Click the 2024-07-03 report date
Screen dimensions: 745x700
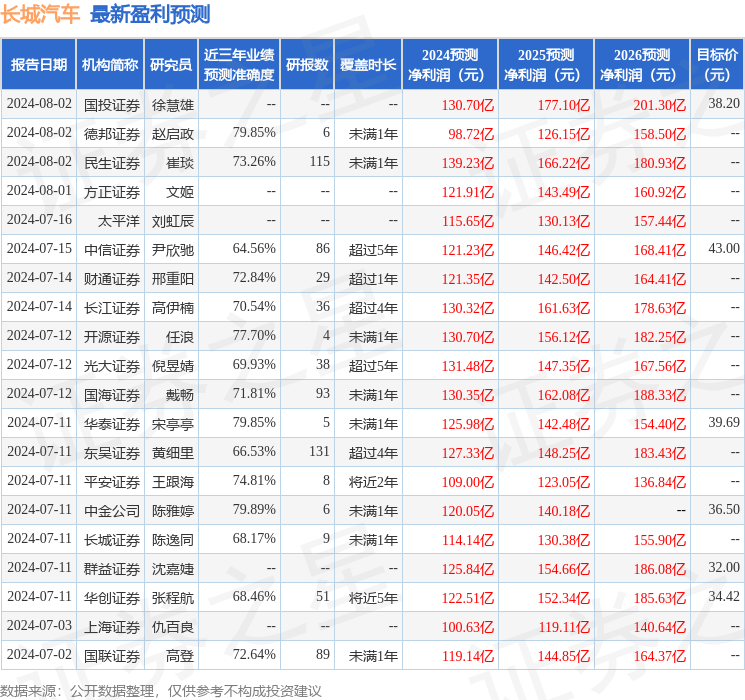(39, 625)
